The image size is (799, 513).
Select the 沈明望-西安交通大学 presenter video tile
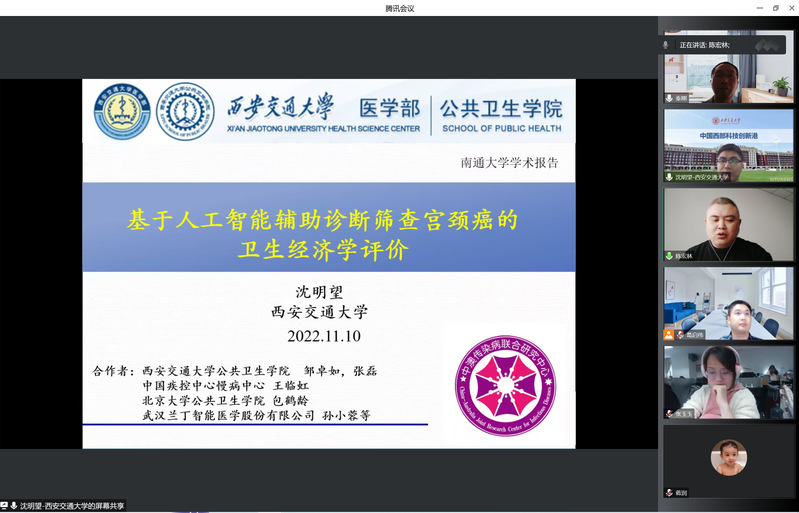tap(729, 146)
